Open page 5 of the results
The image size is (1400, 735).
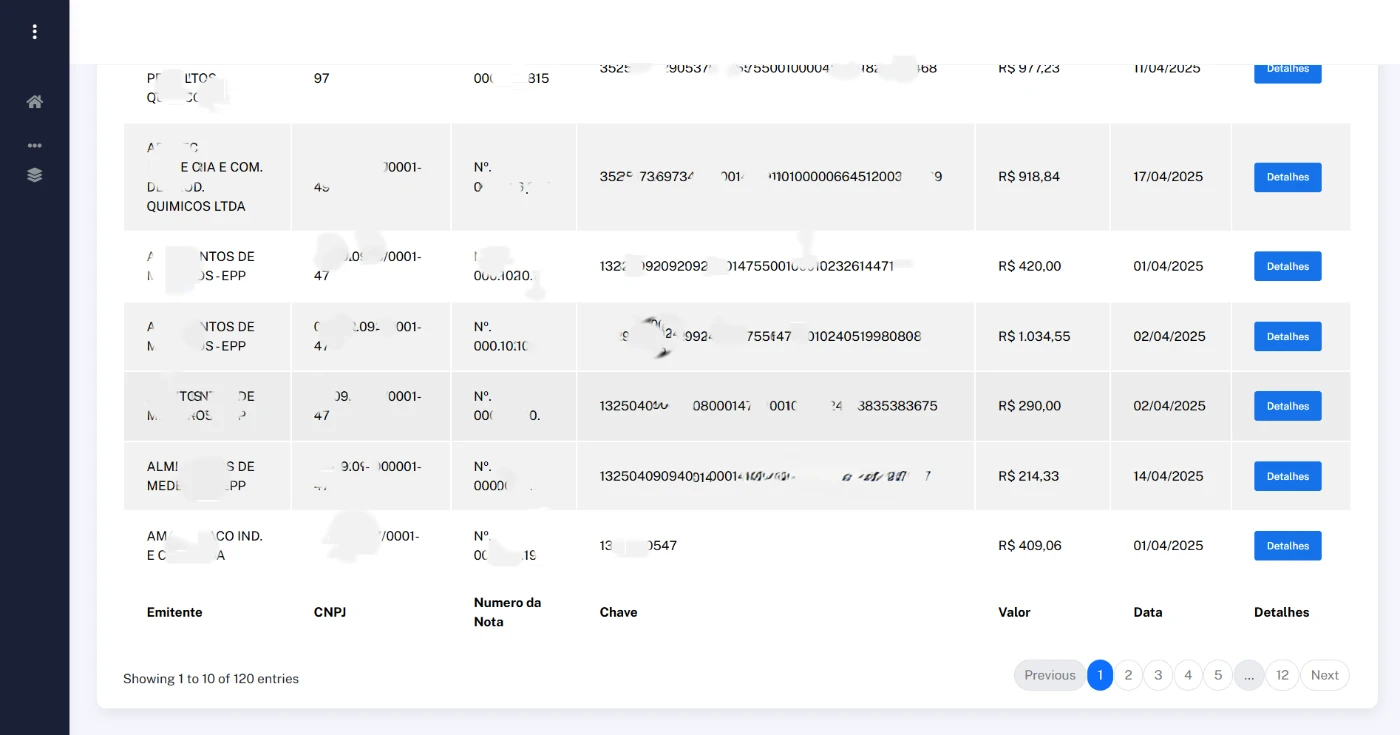point(1218,676)
